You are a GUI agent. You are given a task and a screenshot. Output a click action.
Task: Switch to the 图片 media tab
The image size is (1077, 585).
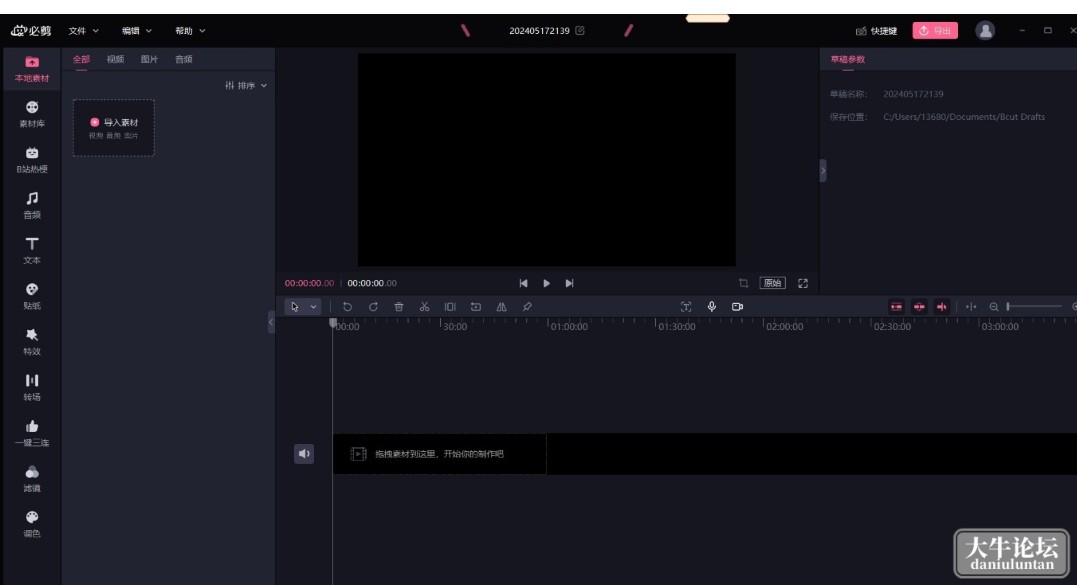(x=149, y=59)
